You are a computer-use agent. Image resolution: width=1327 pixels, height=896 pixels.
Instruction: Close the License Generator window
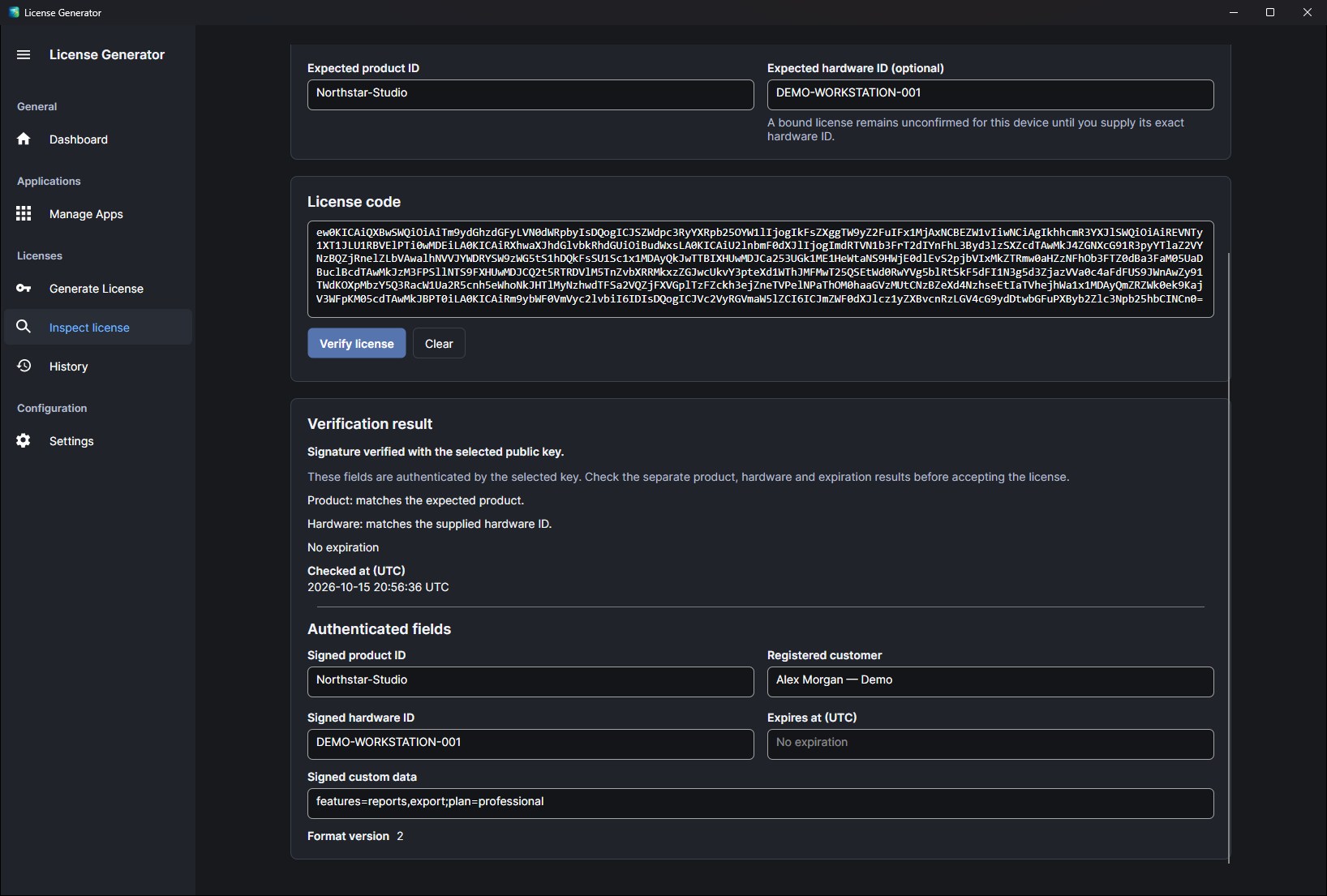point(1308,12)
